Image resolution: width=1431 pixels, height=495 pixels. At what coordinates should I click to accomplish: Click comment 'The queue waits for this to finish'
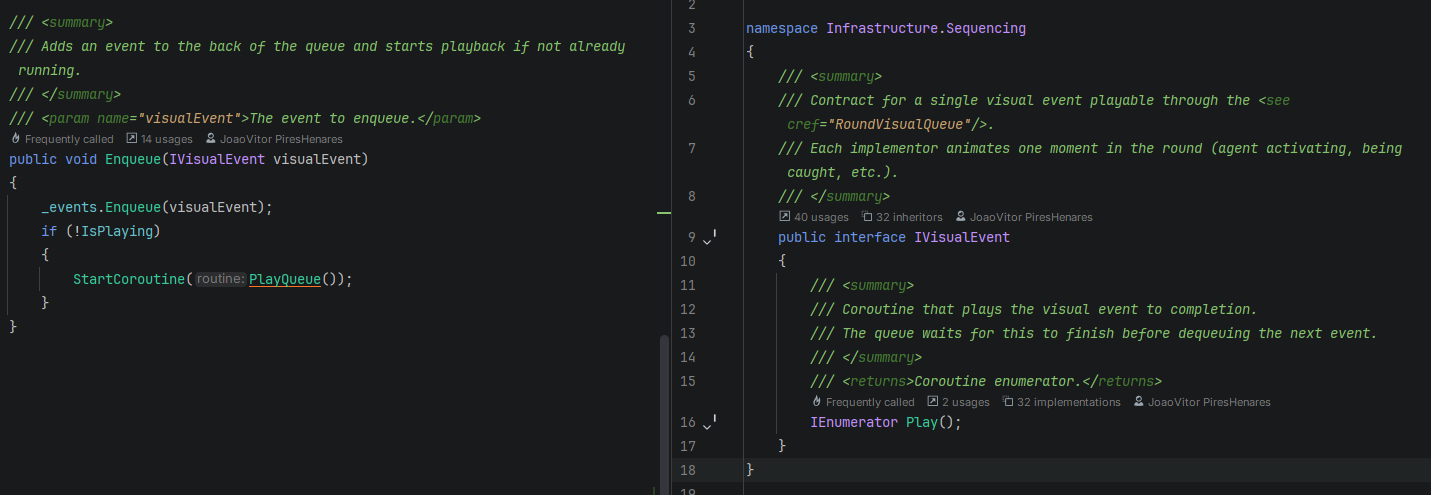[x=978, y=333]
